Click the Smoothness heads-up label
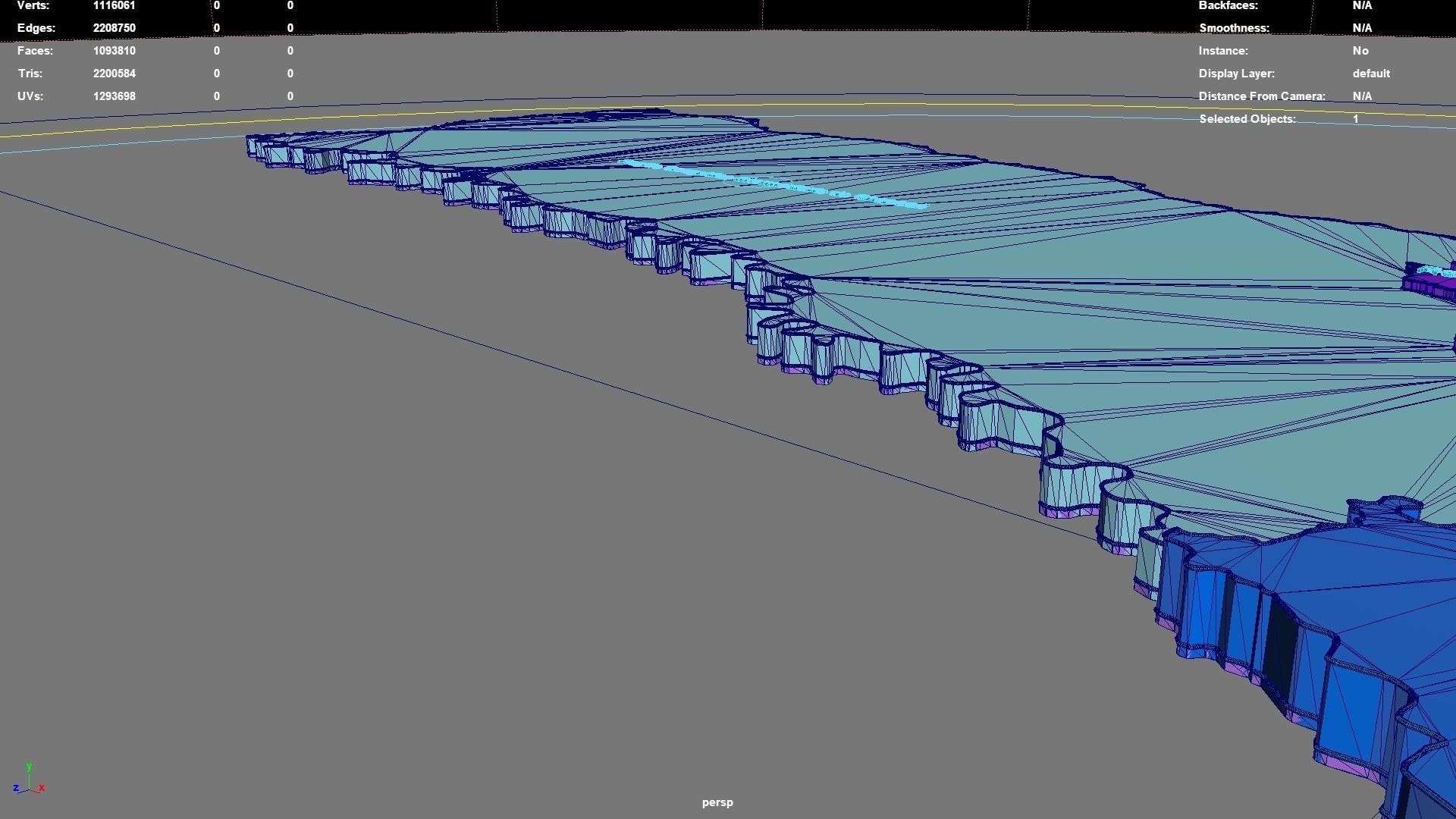 point(1234,28)
